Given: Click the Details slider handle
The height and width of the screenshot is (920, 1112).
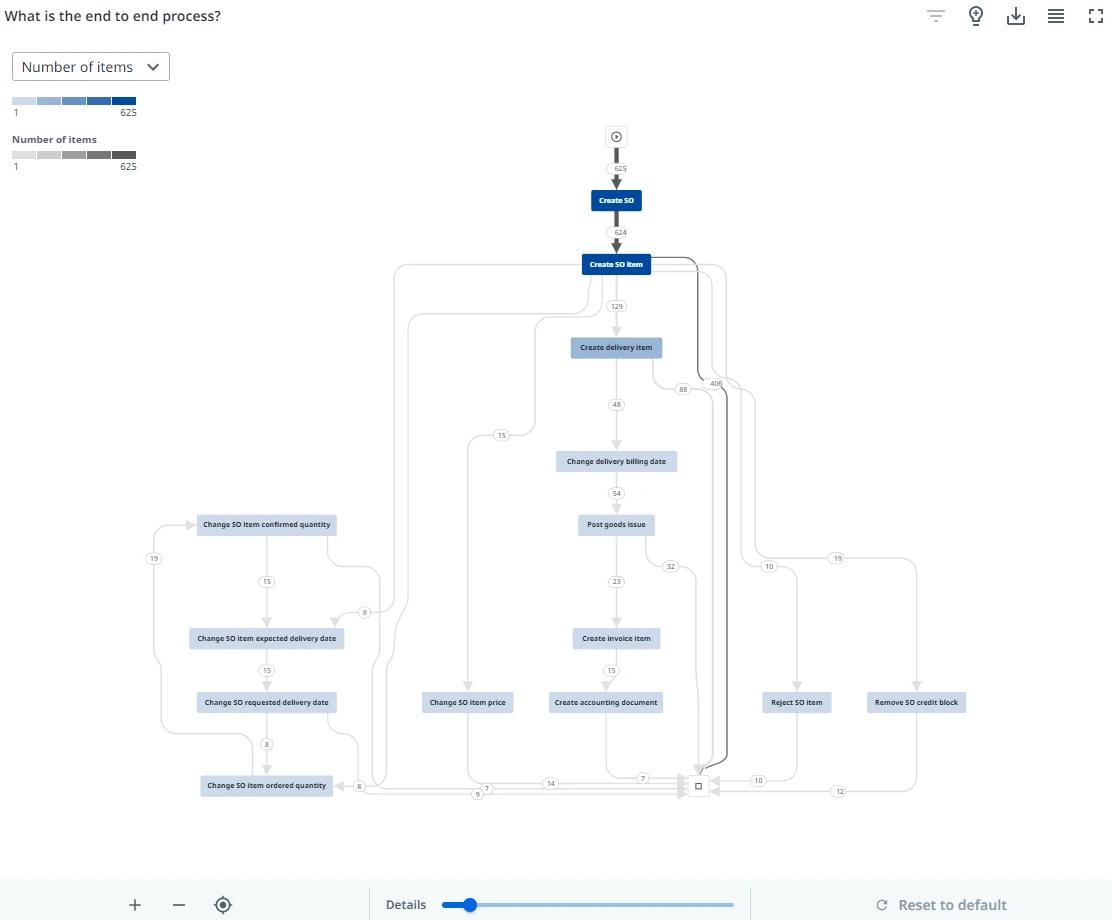Looking at the screenshot, I should coord(469,904).
